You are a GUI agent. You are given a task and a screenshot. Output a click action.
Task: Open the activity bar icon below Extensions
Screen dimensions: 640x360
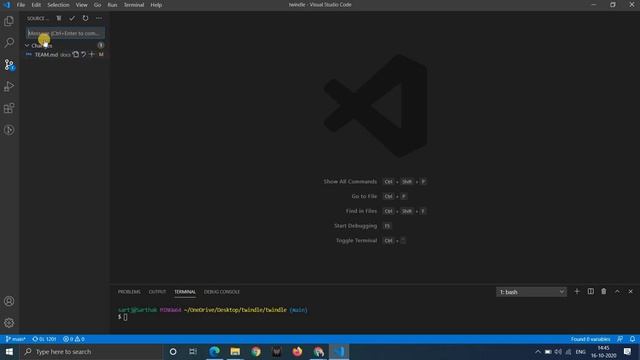(9, 130)
